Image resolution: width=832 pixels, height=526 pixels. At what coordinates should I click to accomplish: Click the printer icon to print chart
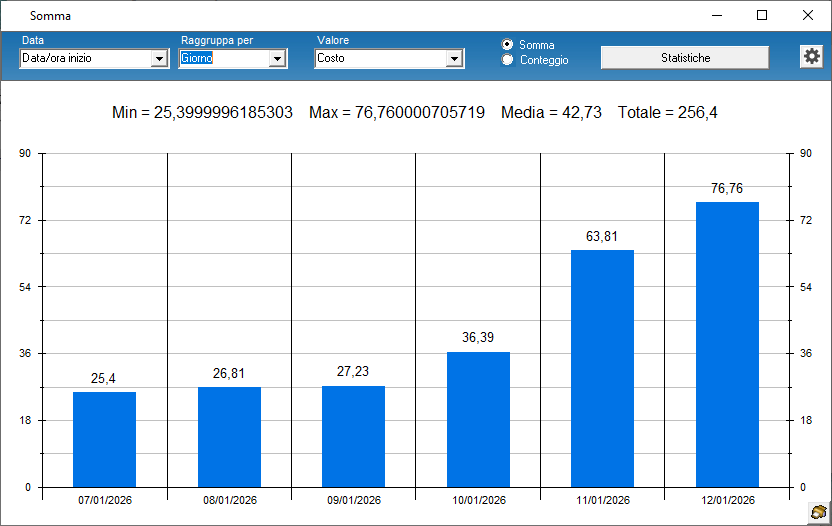coord(817,512)
